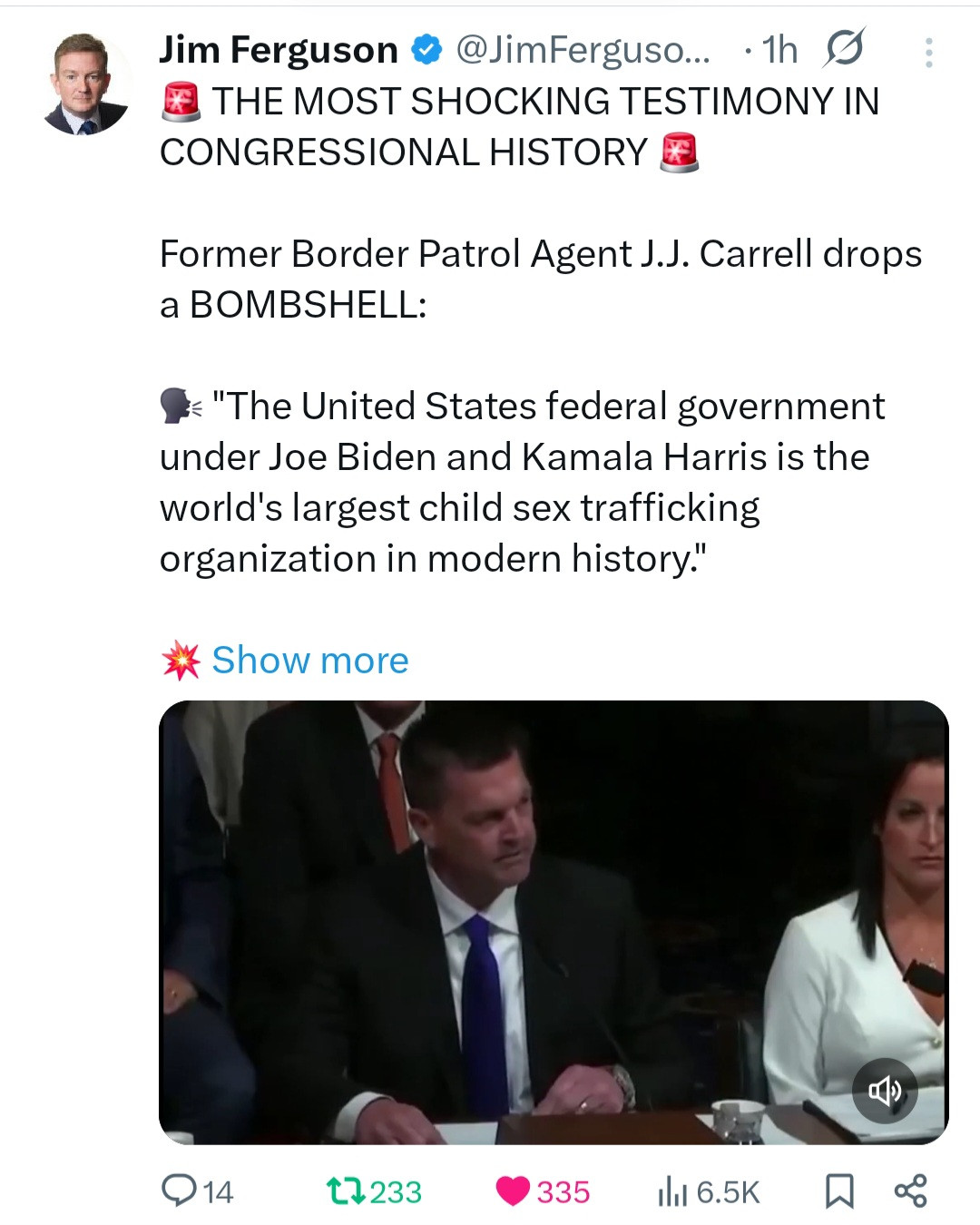The height and width of the screenshot is (1225, 980).
Task: Click the like count 335
Action: click(563, 1191)
